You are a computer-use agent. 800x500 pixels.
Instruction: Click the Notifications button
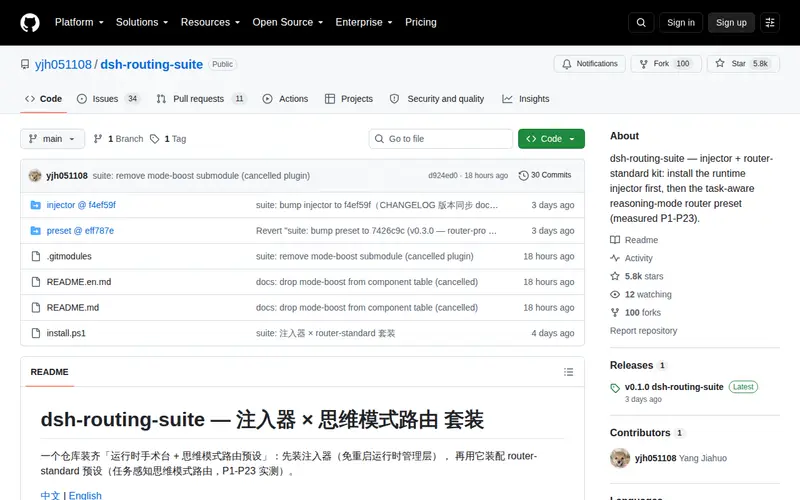coord(590,64)
